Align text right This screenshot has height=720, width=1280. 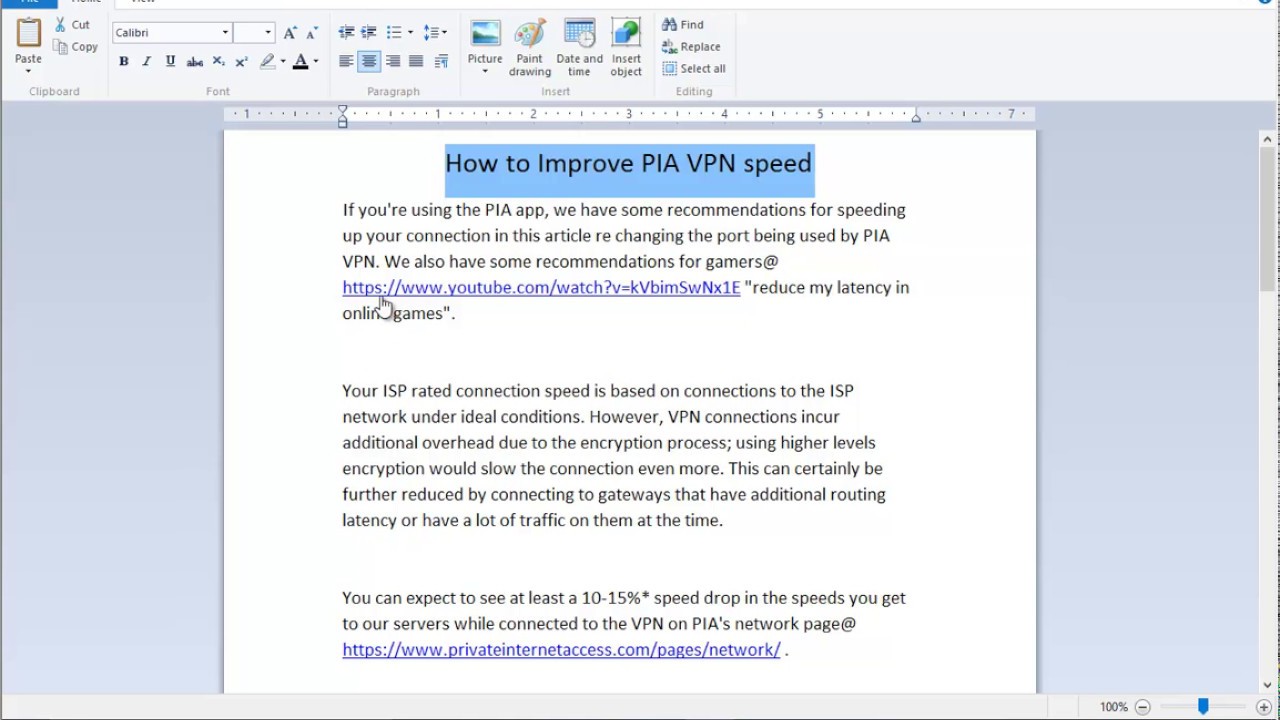tap(393, 62)
